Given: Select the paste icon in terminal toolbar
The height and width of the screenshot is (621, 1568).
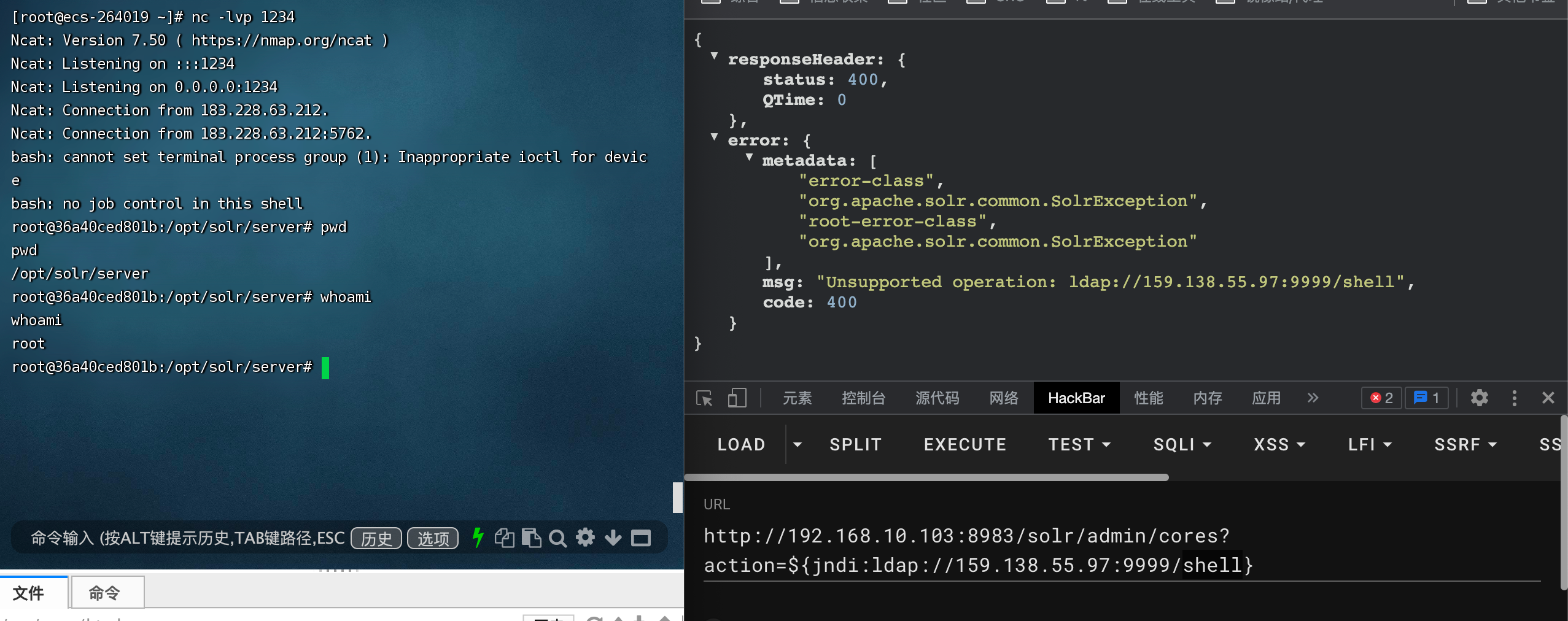Looking at the screenshot, I should tap(530, 538).
